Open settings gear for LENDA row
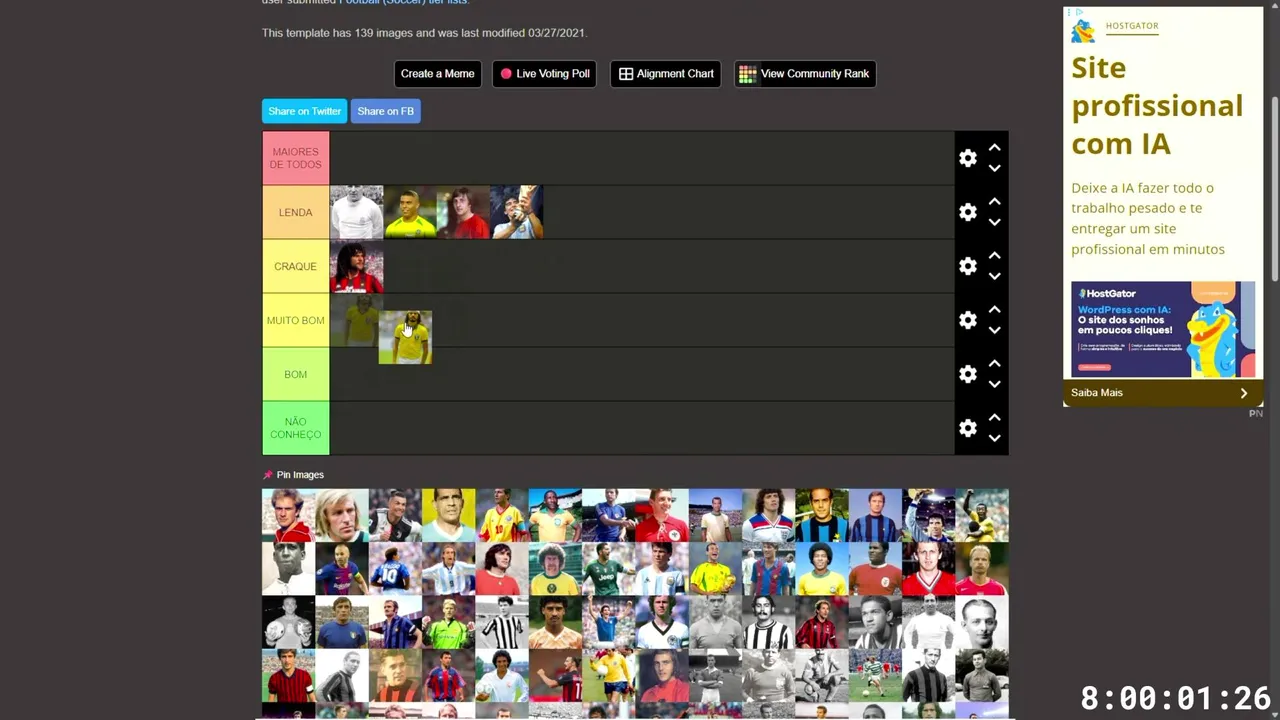Viewport: 1280px width, 720px height. pos(967,212)
